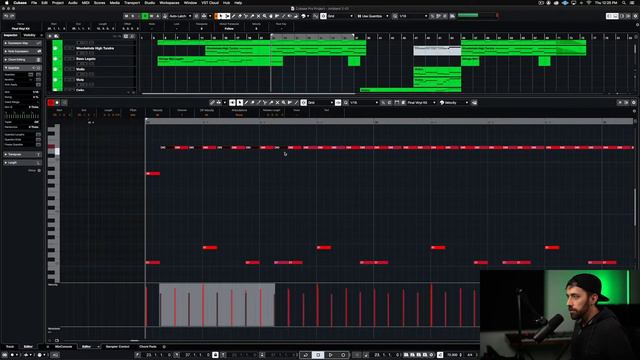Image resolution: width=640 pixels, height=360 pixels.
Task: Toggle the left zone layout button at top right
Action: [x=609, y=16]
